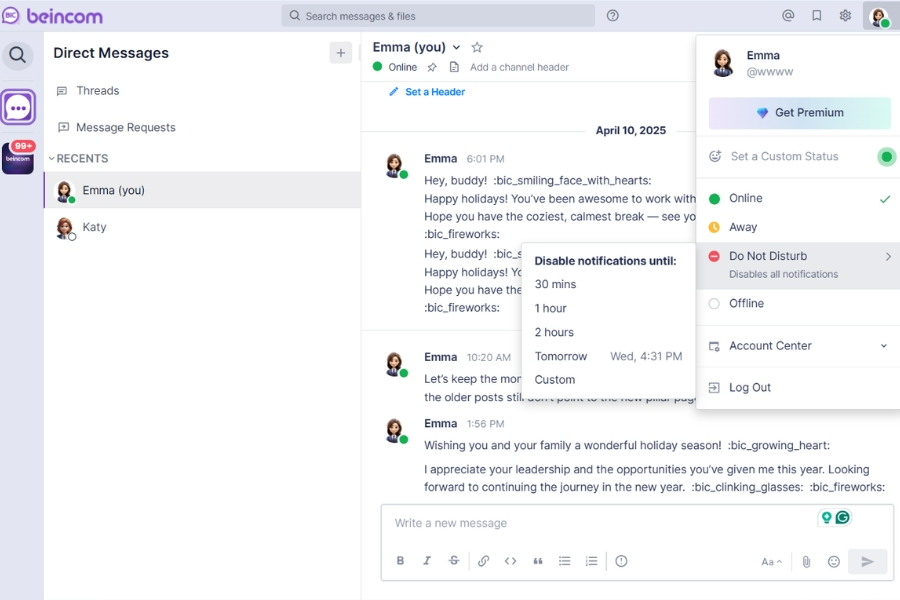Apply strikethrough formatting in message editor
Image resolution: width=900 pixels, height=600 pixels.
pos(453,561)
